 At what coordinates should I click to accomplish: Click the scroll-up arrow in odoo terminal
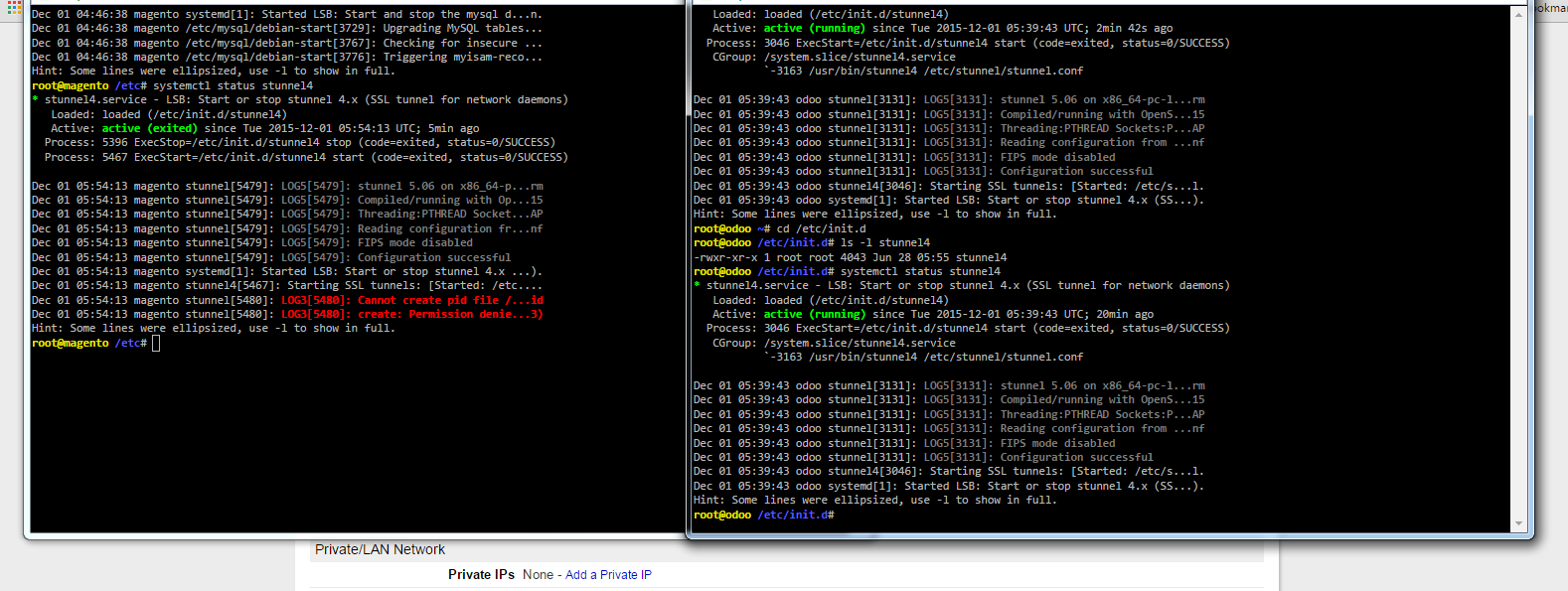(1518, 15)
